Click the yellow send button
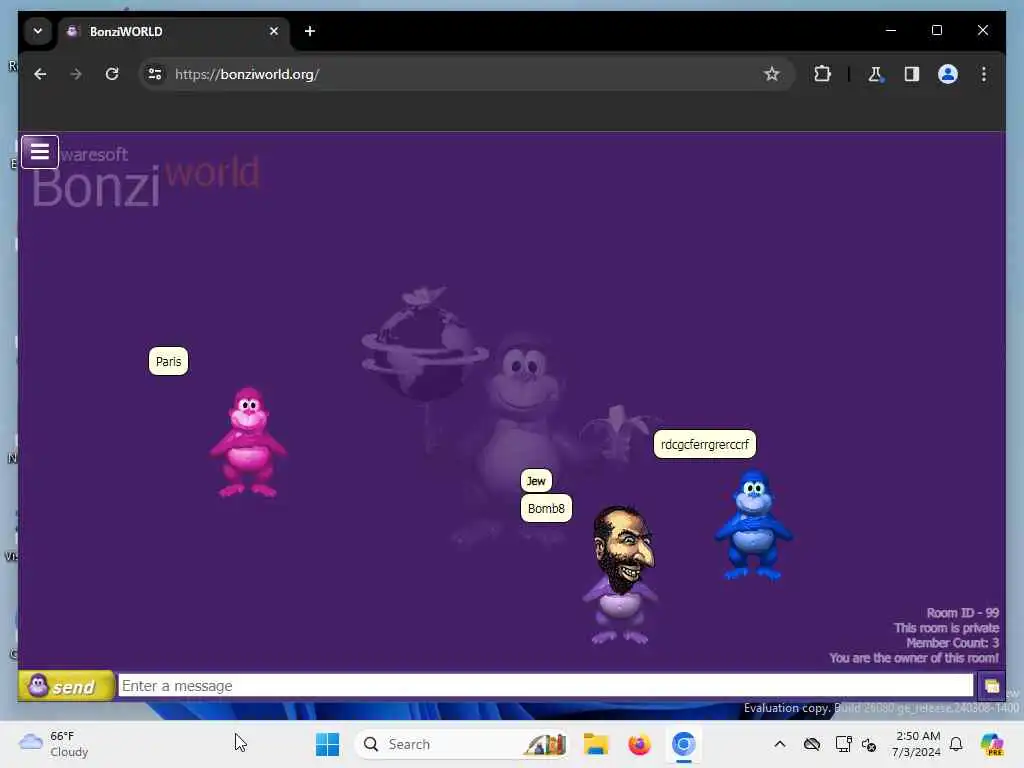Image resolution: width=1024 pixels, height=768 pixels. tap(66, 686)
